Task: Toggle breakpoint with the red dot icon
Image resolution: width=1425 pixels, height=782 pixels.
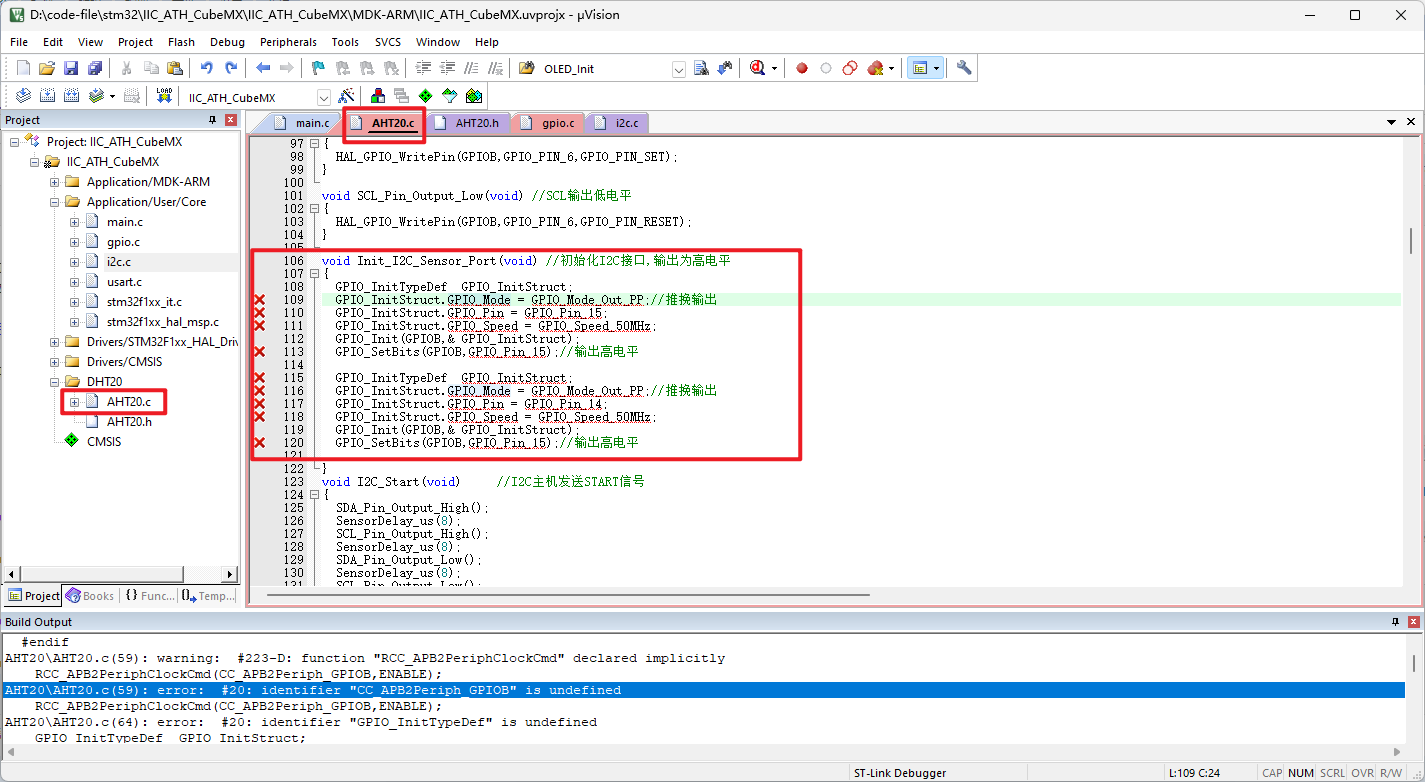Action: point(802,68)
